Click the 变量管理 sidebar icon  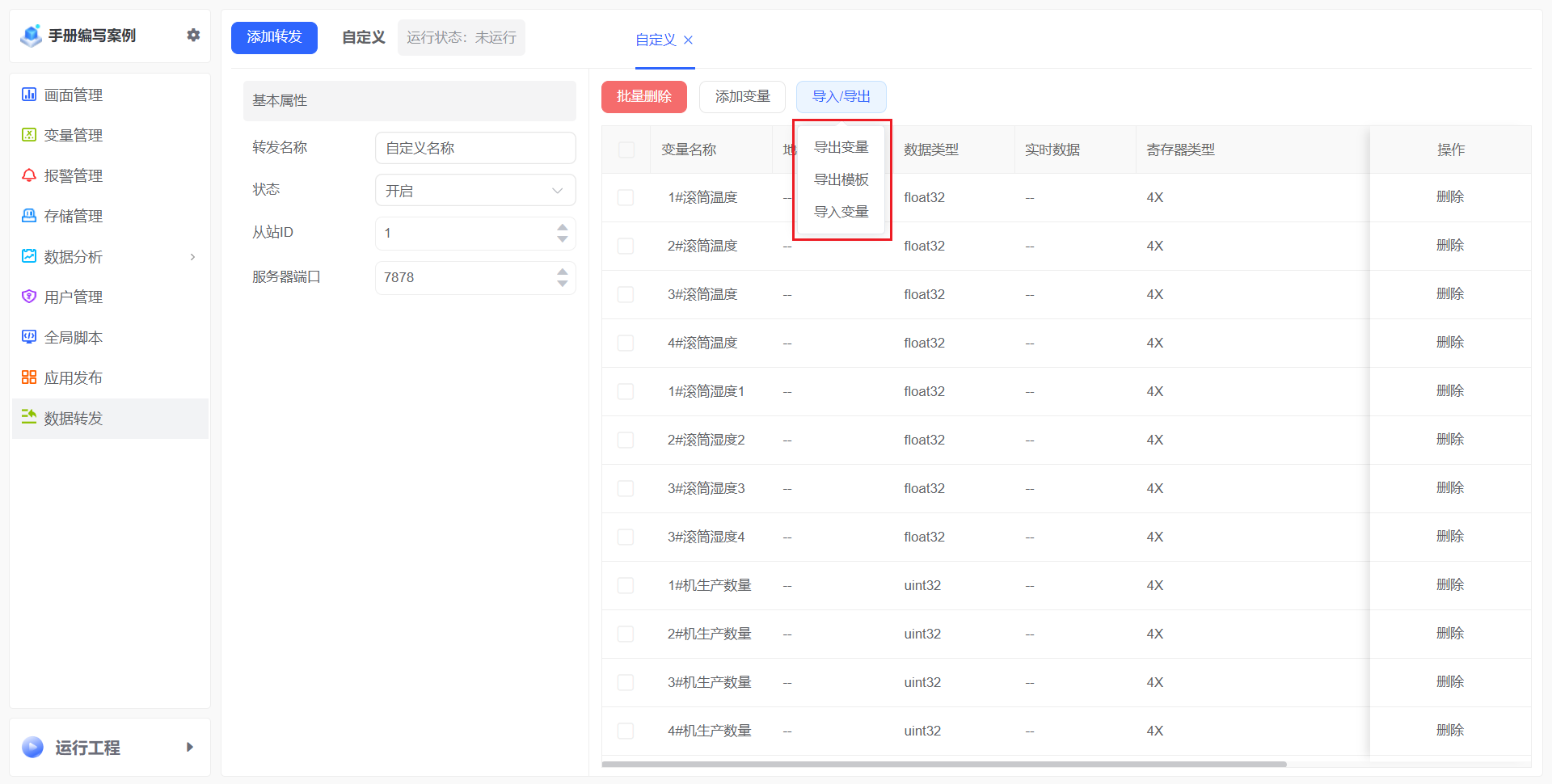(29, 135)
